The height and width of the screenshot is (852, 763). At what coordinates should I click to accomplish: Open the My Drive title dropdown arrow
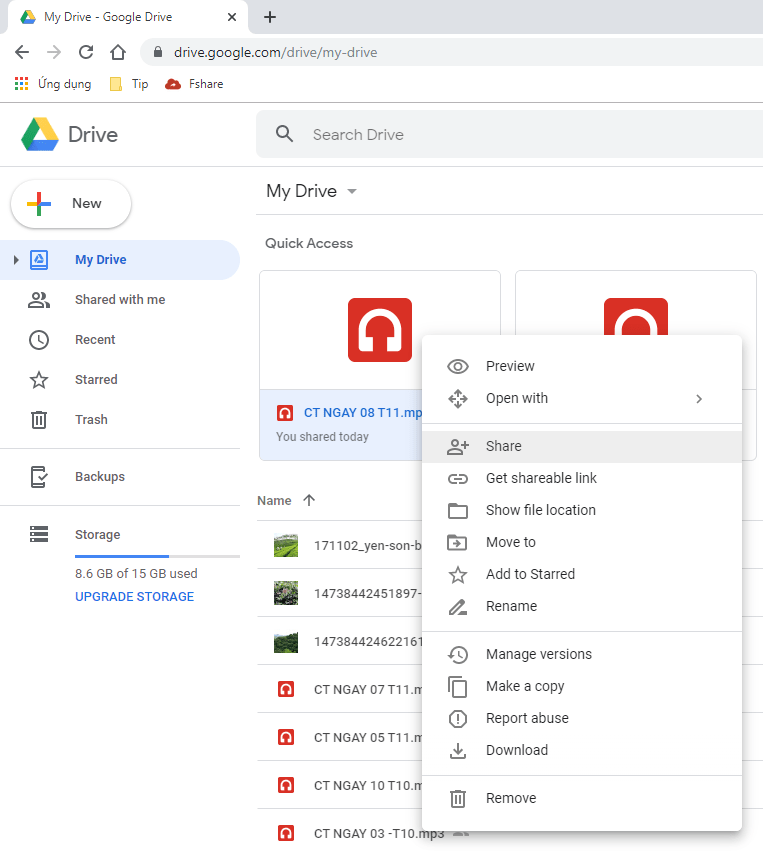pos(352,191)
